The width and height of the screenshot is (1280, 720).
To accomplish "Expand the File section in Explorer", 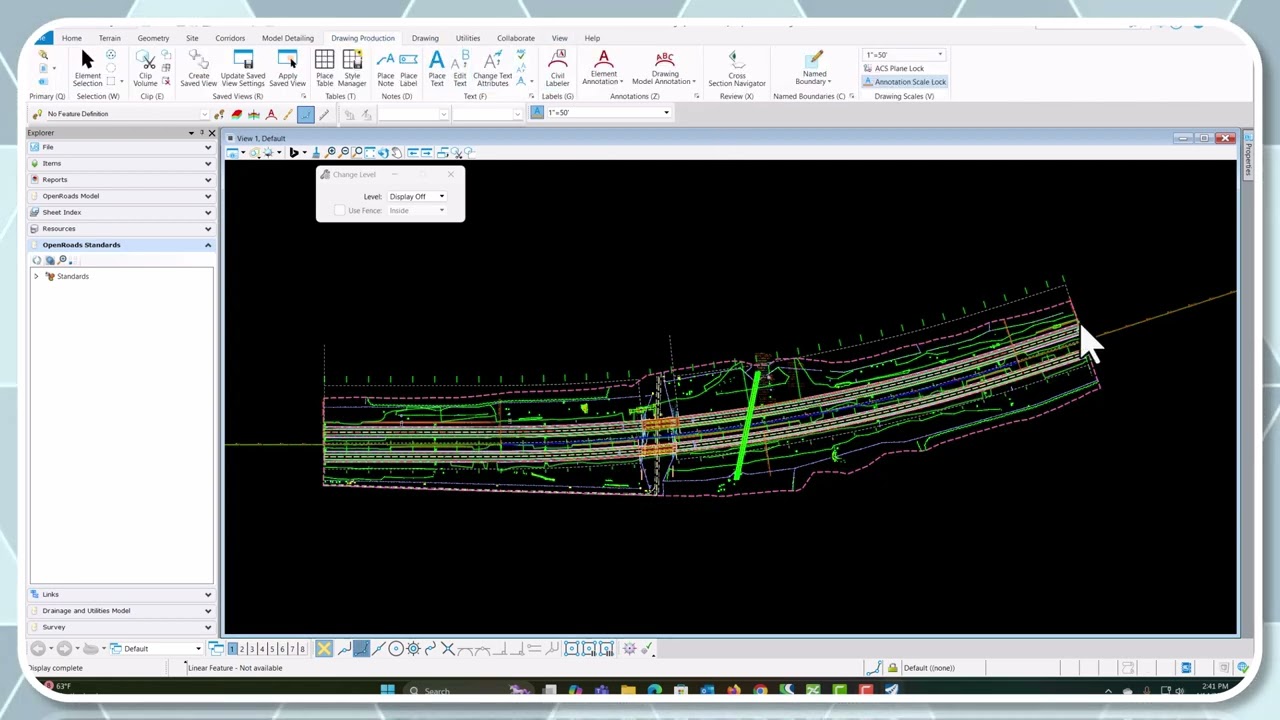I will [x=121, y=147].
